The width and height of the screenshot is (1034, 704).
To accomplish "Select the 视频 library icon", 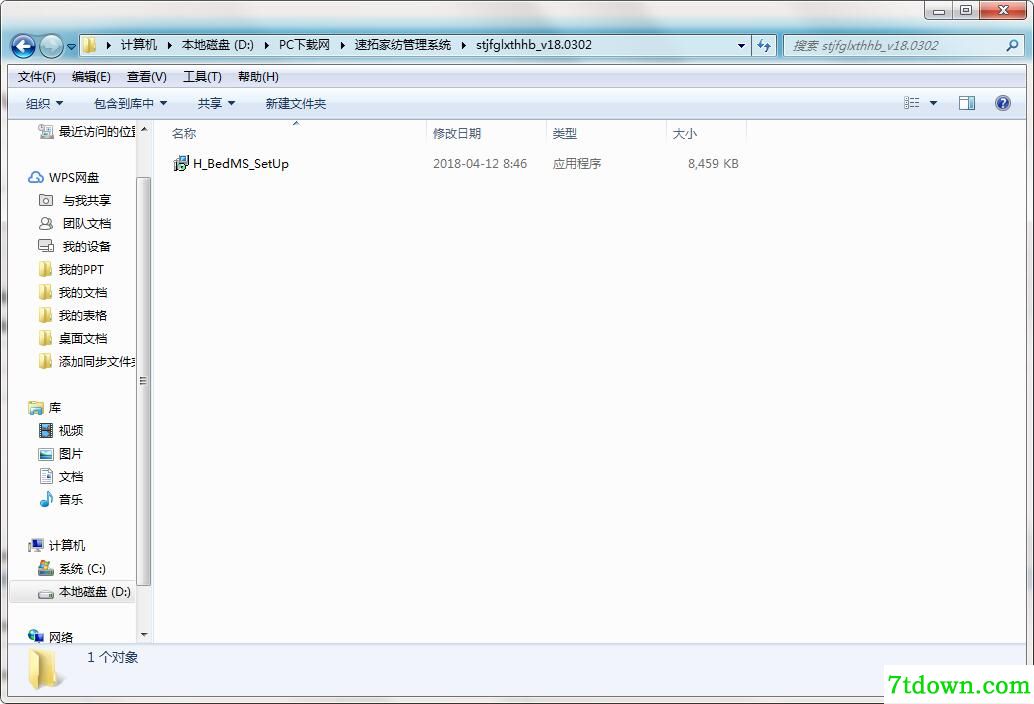I will (46, 430).
